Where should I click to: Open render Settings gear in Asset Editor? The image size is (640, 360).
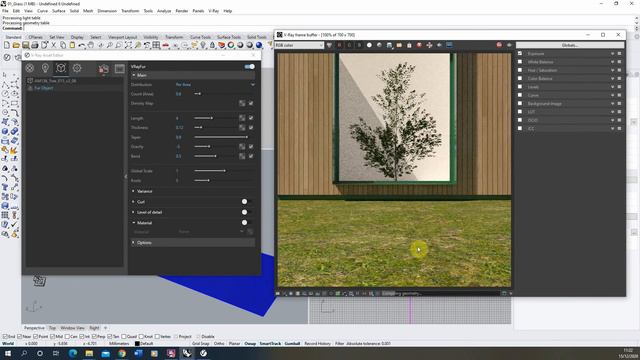point(77,68)
